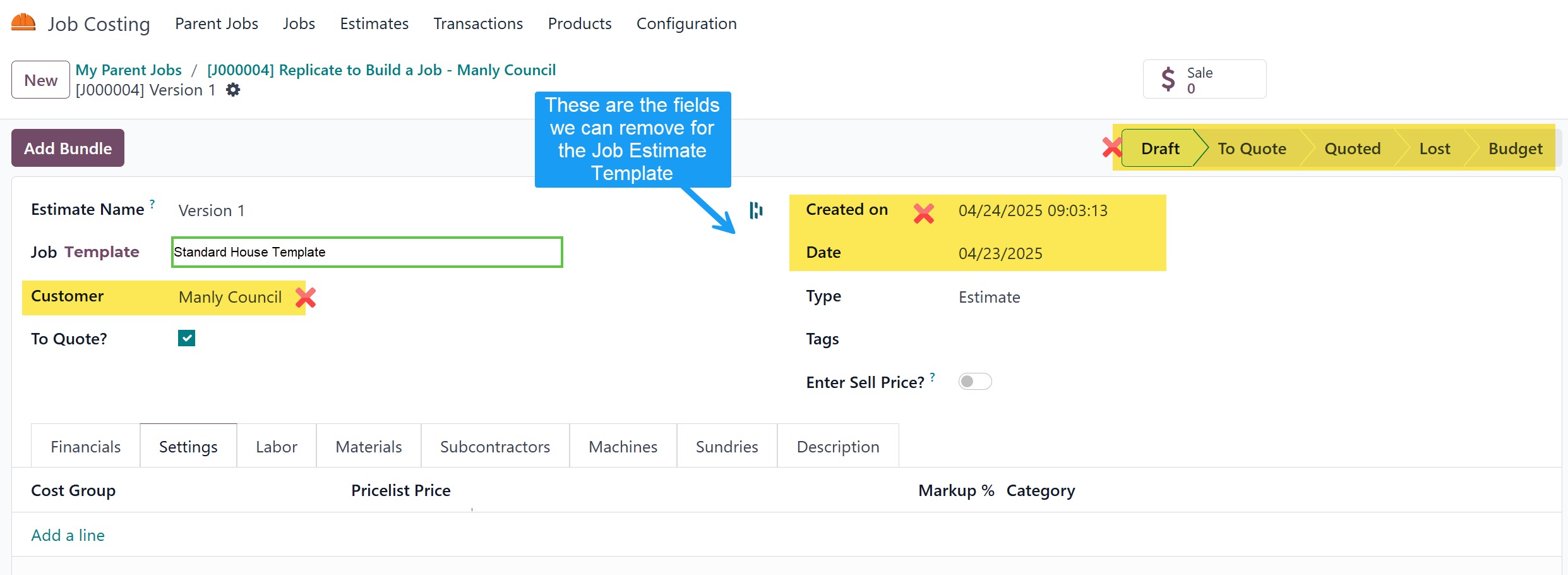1568x575 pixels.
Task: Click the Tags input field
Action: [x=1074, y=339]
